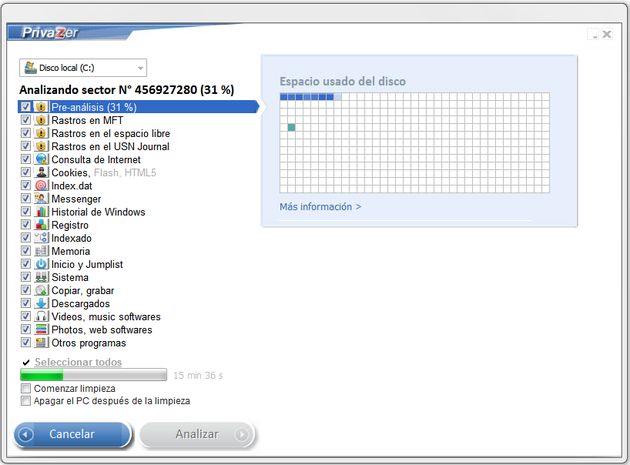Click the Registro cubes icon

pos(41,225)
